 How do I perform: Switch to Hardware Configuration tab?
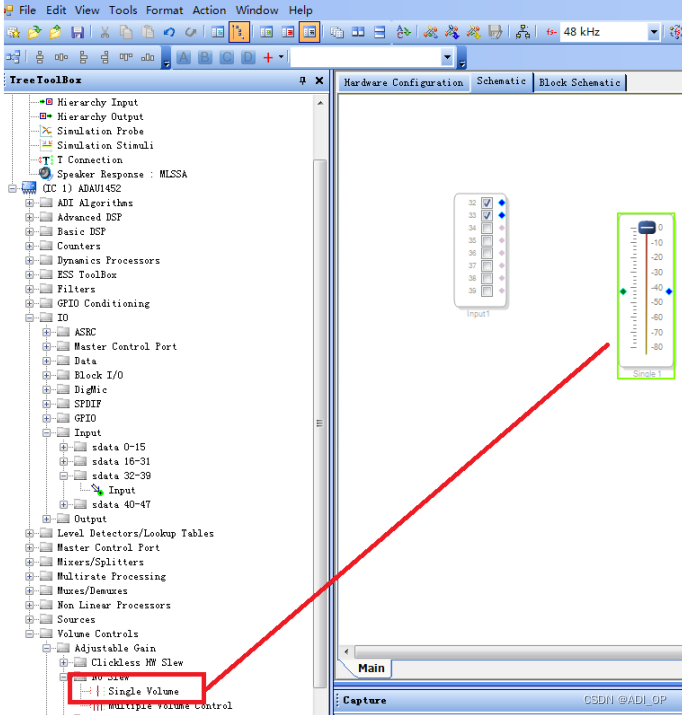click(403, 83)
